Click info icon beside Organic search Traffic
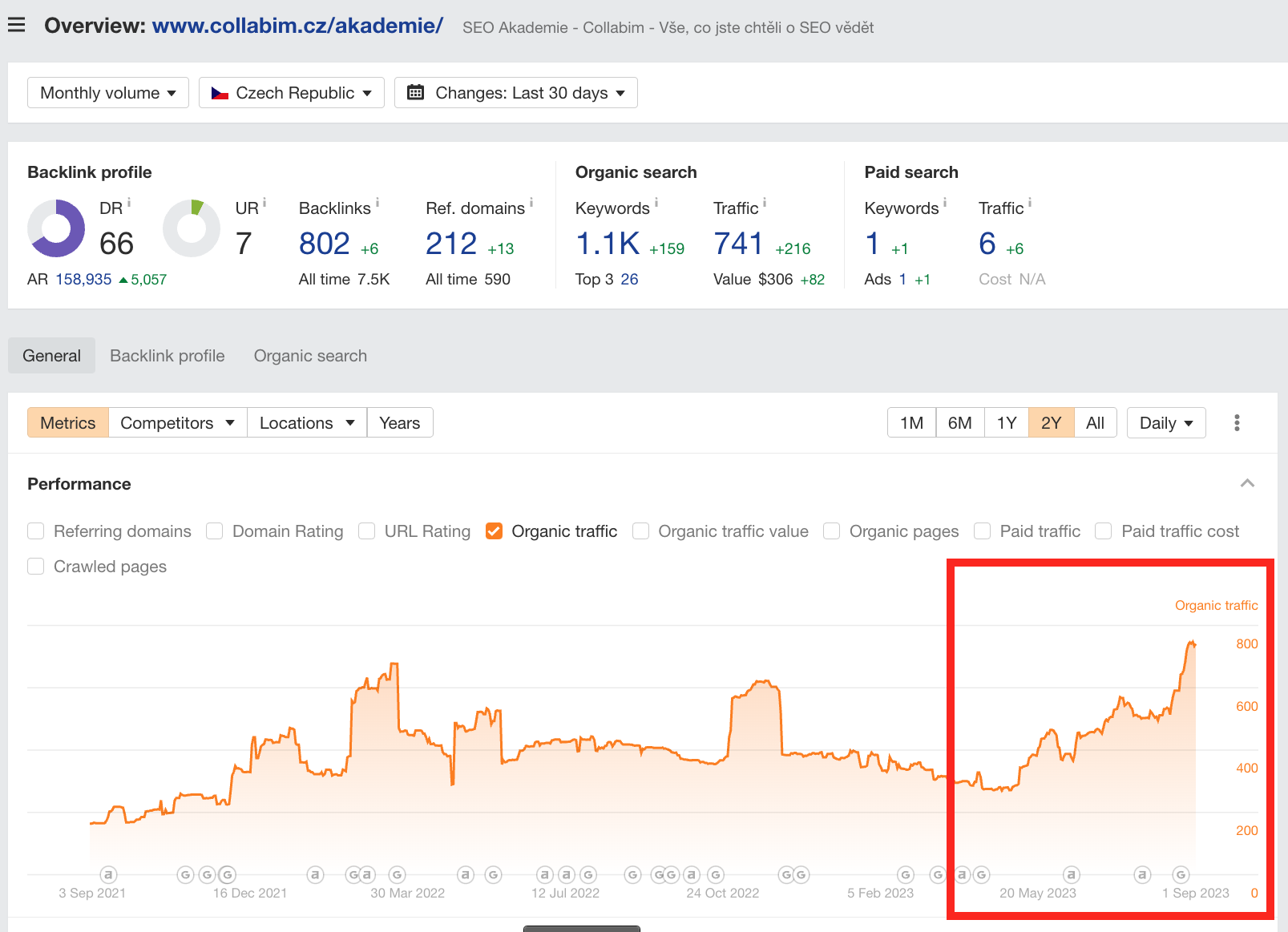Viewport: 1288px width, 932px height. pos(765,203)
